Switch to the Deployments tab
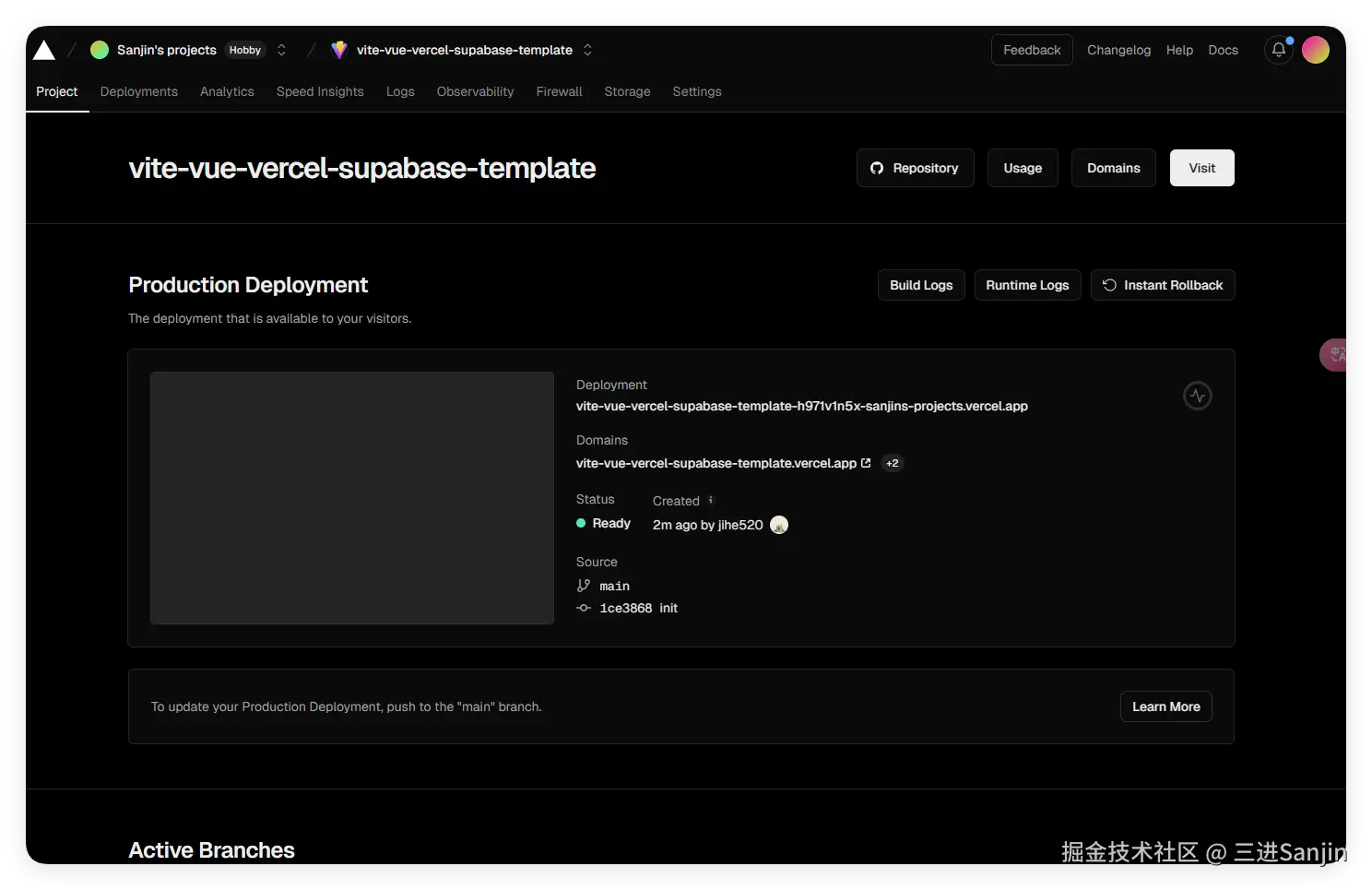This screenshot has width=1372, height=890. pyautogui.click(x=139, y=91)
